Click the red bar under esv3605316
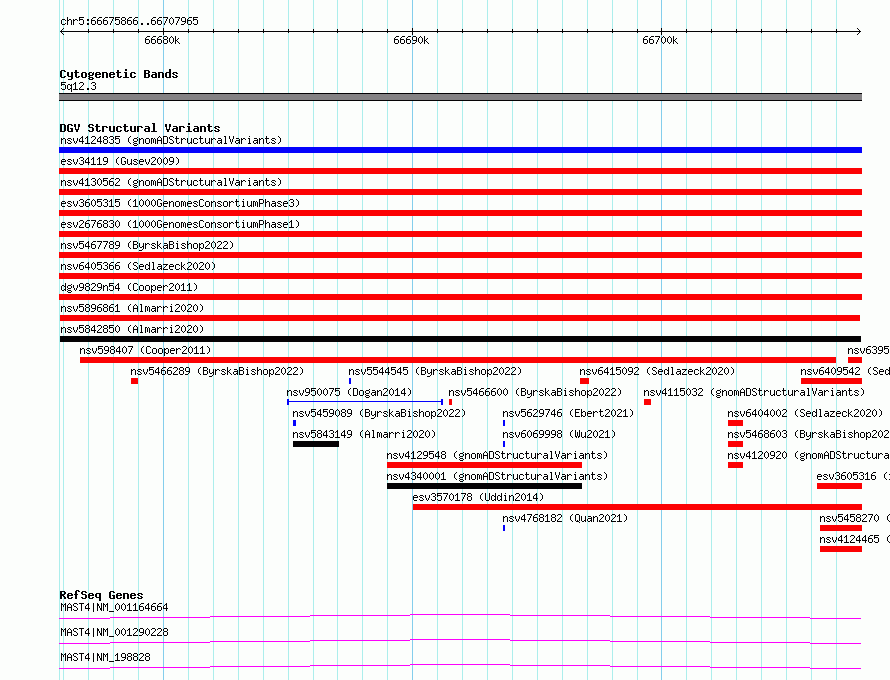 839,486
